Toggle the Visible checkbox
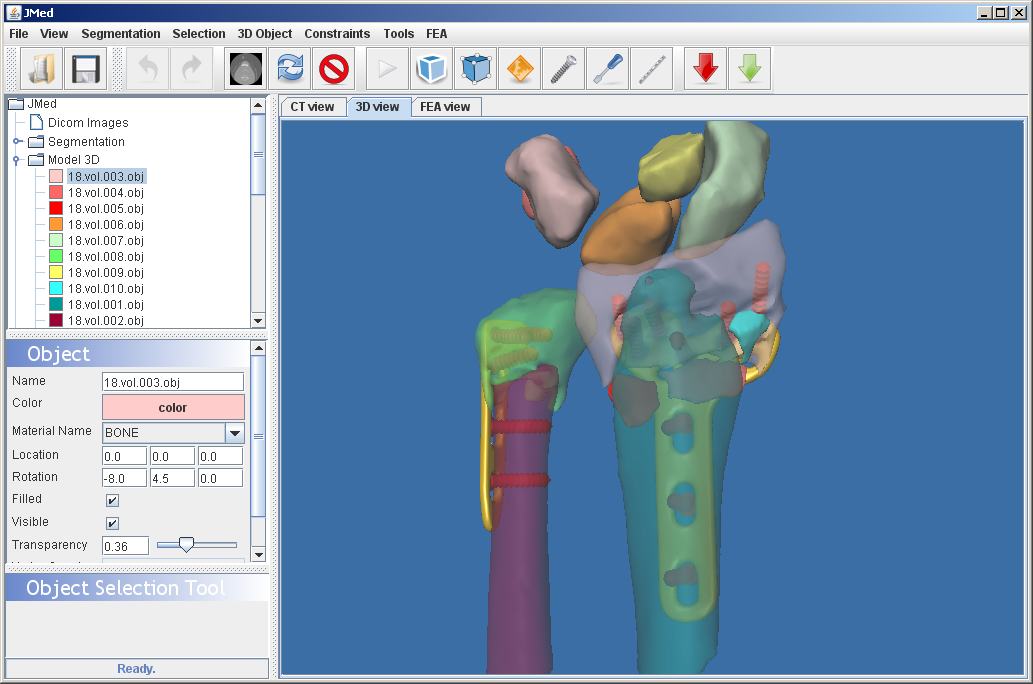The width and height of the screenshot is (1033, 684). [x=113, y=523]
